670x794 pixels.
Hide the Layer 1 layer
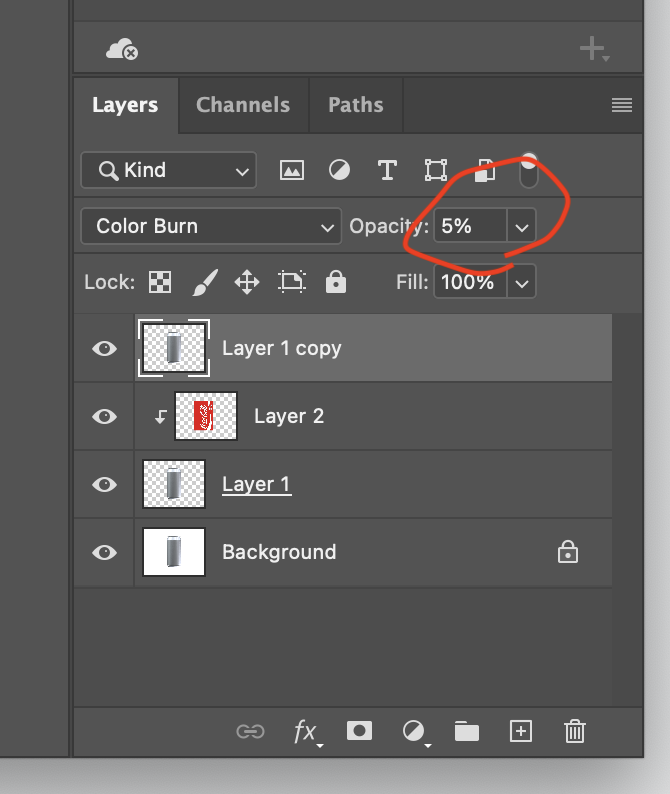point(105,484)
